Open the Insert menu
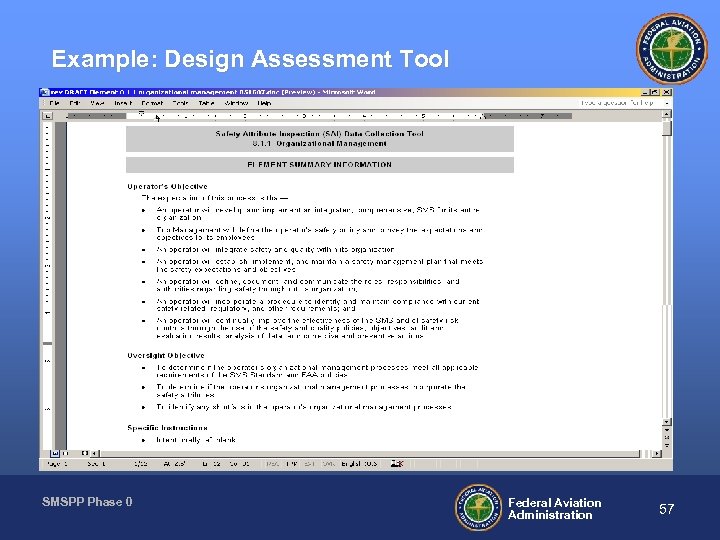Screen dimensions: 720x540 [x=123, y=103]
